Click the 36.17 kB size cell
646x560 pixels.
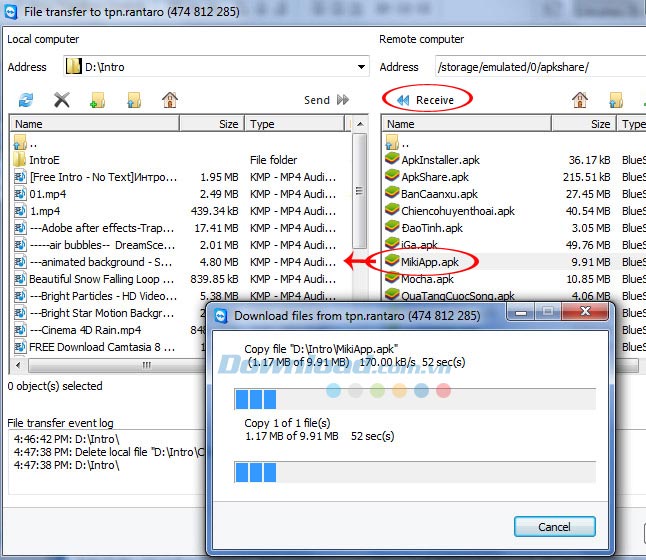589,160
